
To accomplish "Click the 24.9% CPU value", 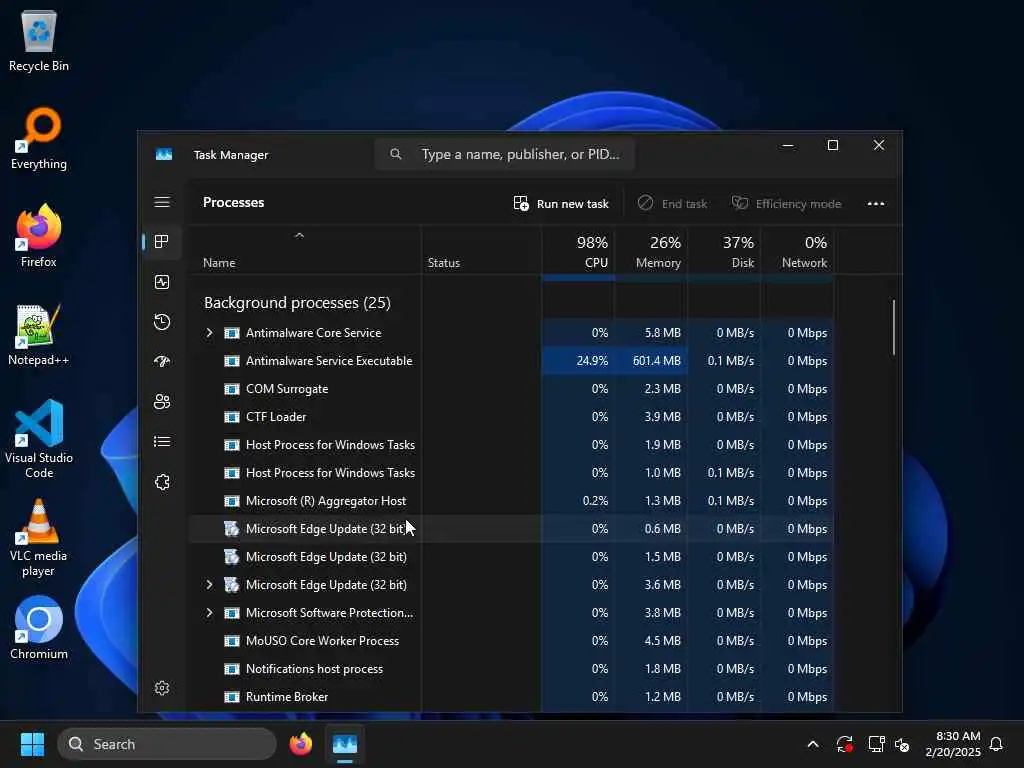I will coord(592,360).
